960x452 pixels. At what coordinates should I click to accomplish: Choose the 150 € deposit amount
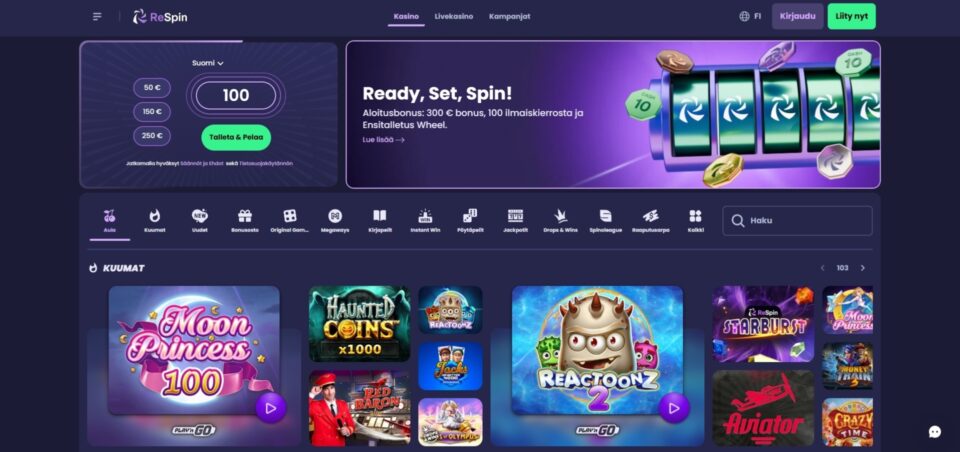152,111
